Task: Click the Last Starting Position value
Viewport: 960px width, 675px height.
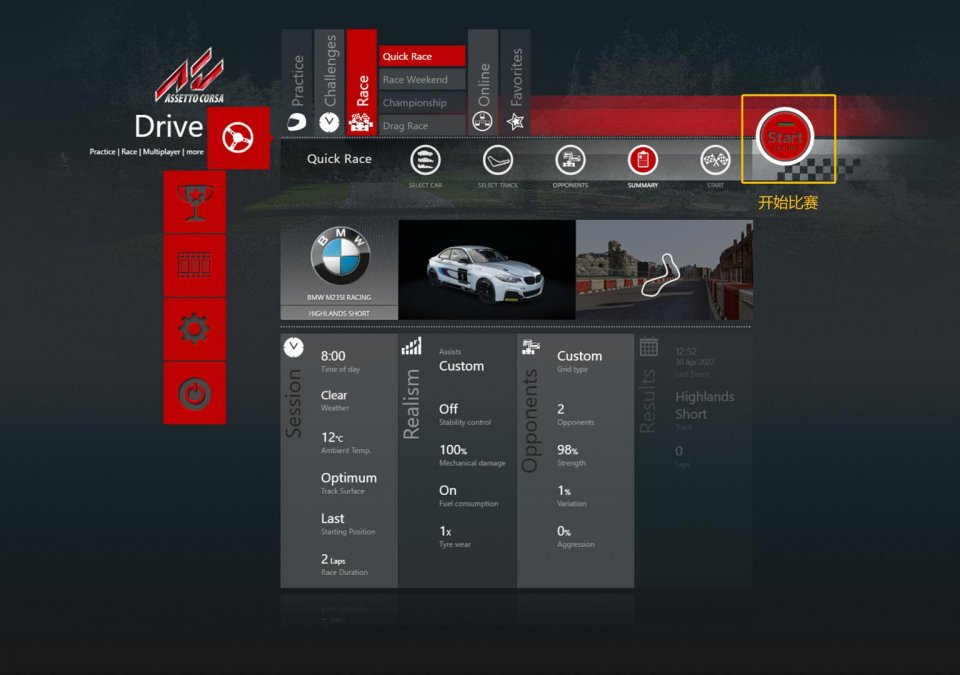Action: coord(332,518)
